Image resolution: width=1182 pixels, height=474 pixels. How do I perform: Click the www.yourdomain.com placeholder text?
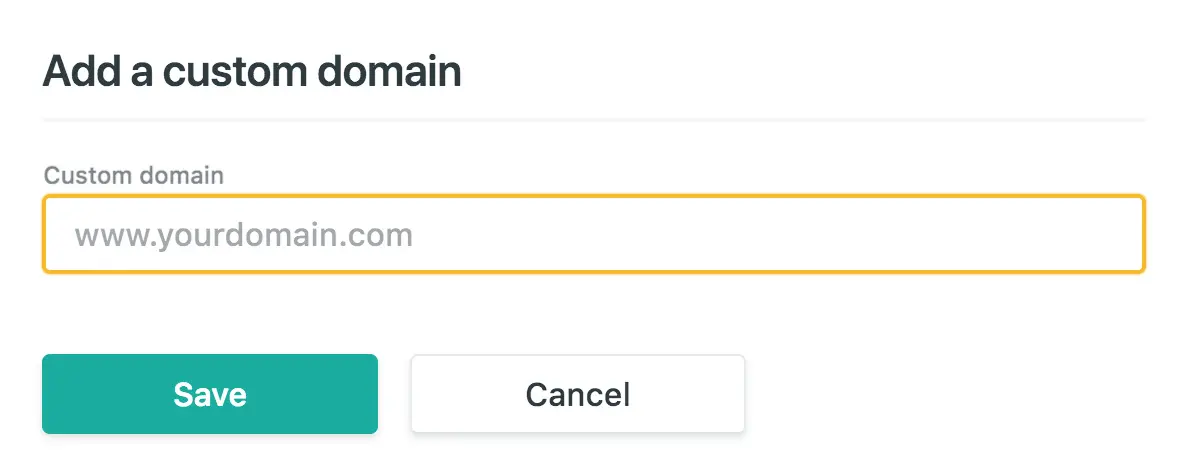[243, 236]
